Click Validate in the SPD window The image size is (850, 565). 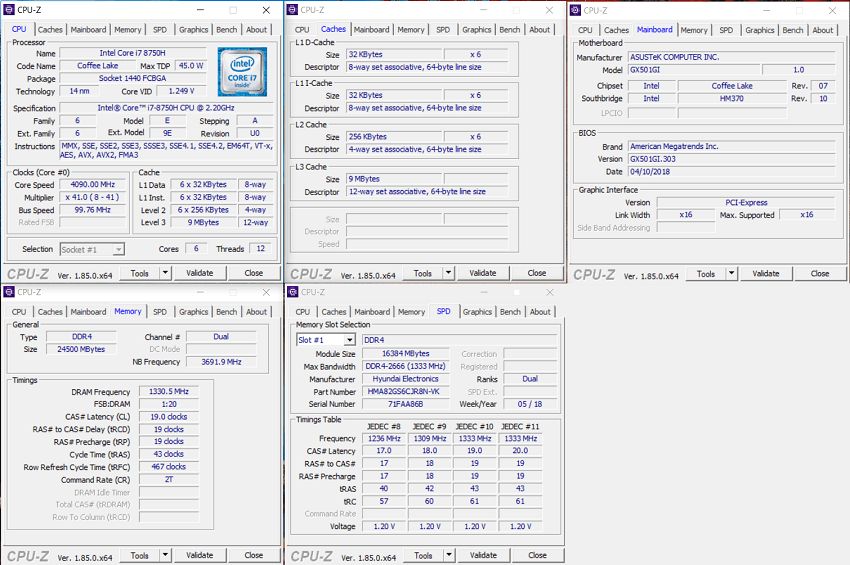point(483,555)
